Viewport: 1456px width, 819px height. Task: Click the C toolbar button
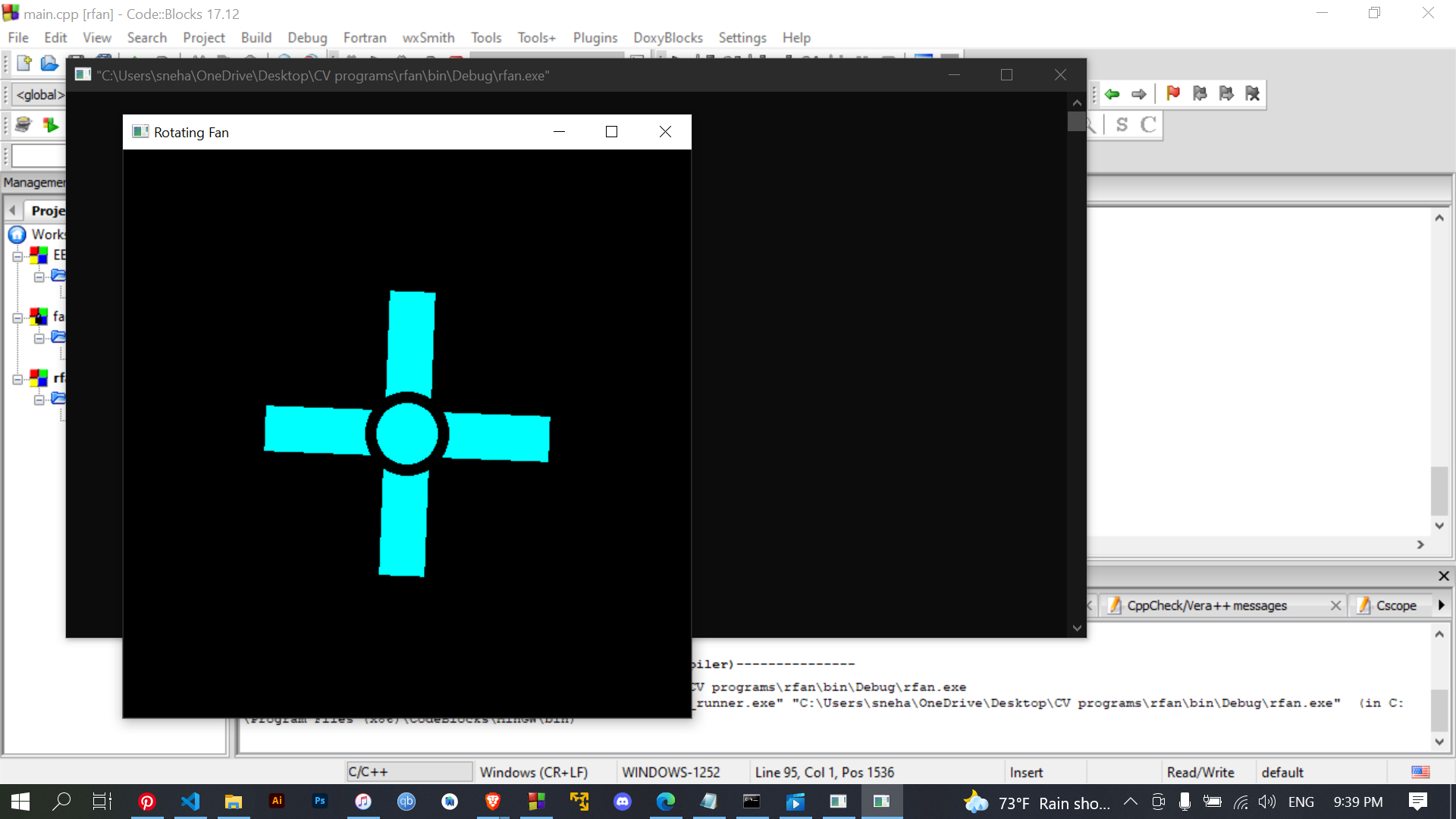click(1149, 125)
